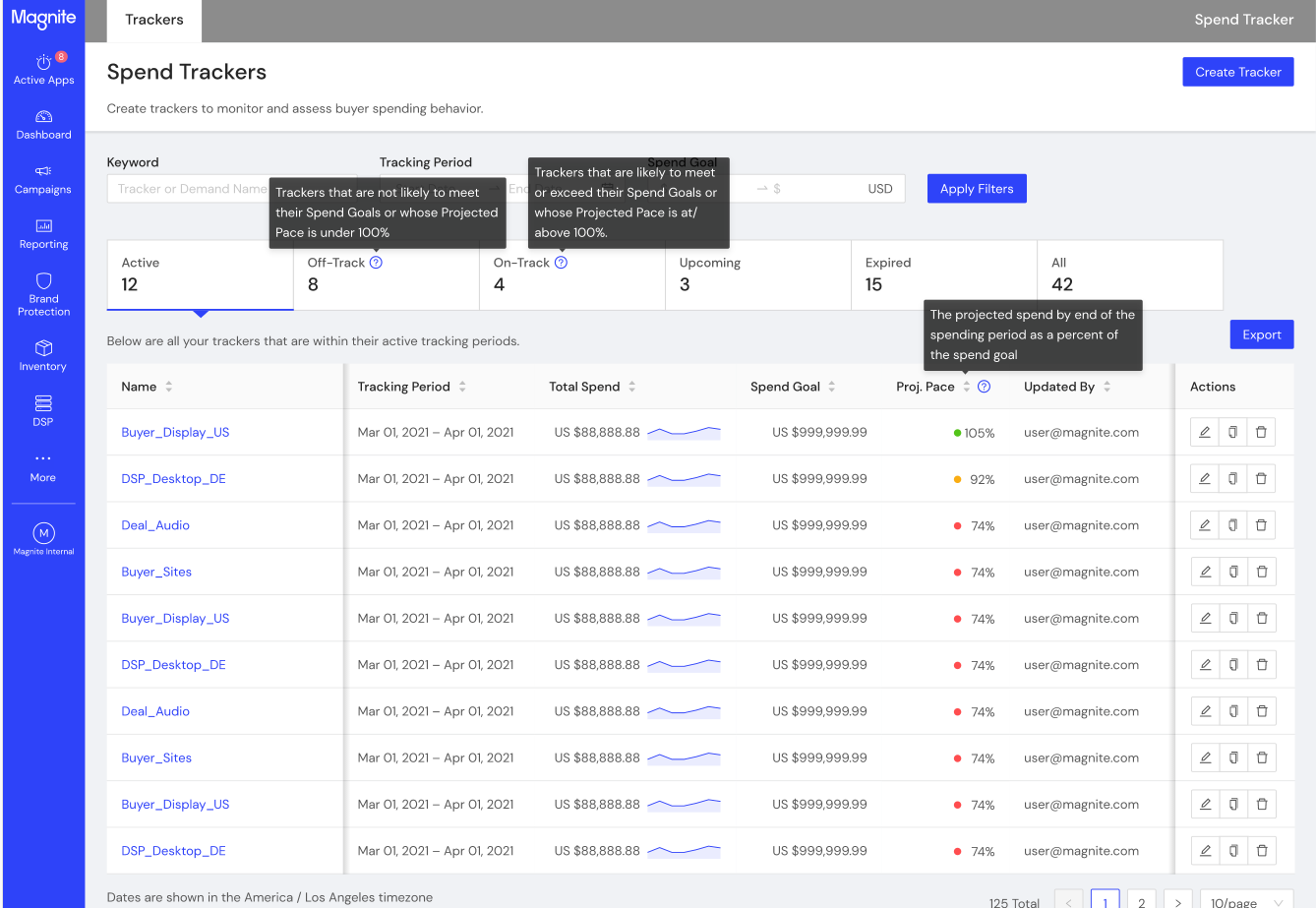Viewport: 1316px width, 908px height.
Task: Edit the tracker with 92% projected pace
Action: point(1204,479)
